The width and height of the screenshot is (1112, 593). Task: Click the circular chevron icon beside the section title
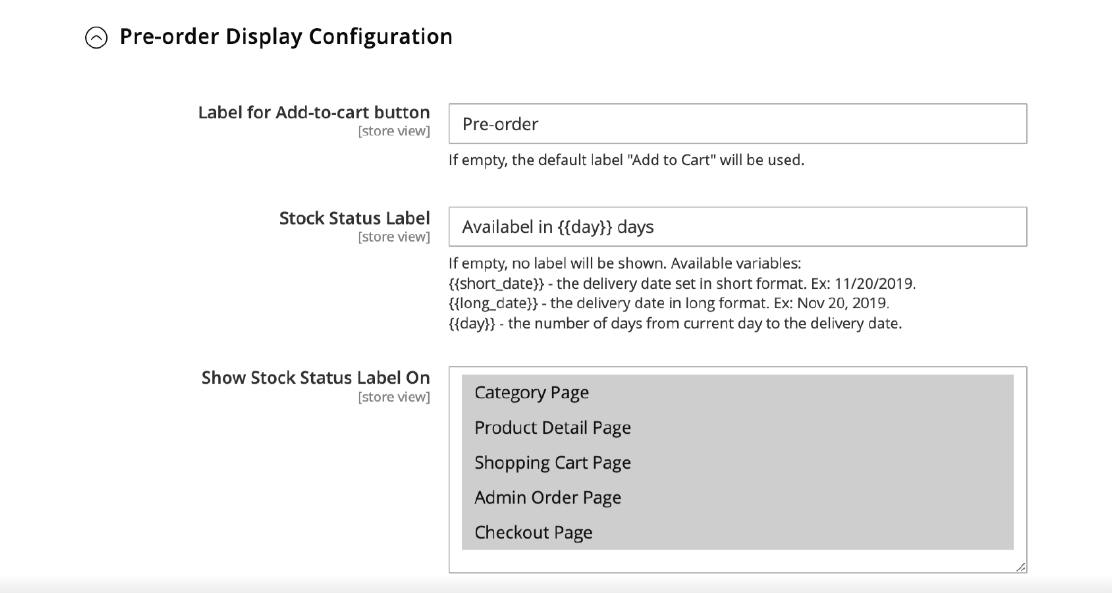tap(96, 36)
